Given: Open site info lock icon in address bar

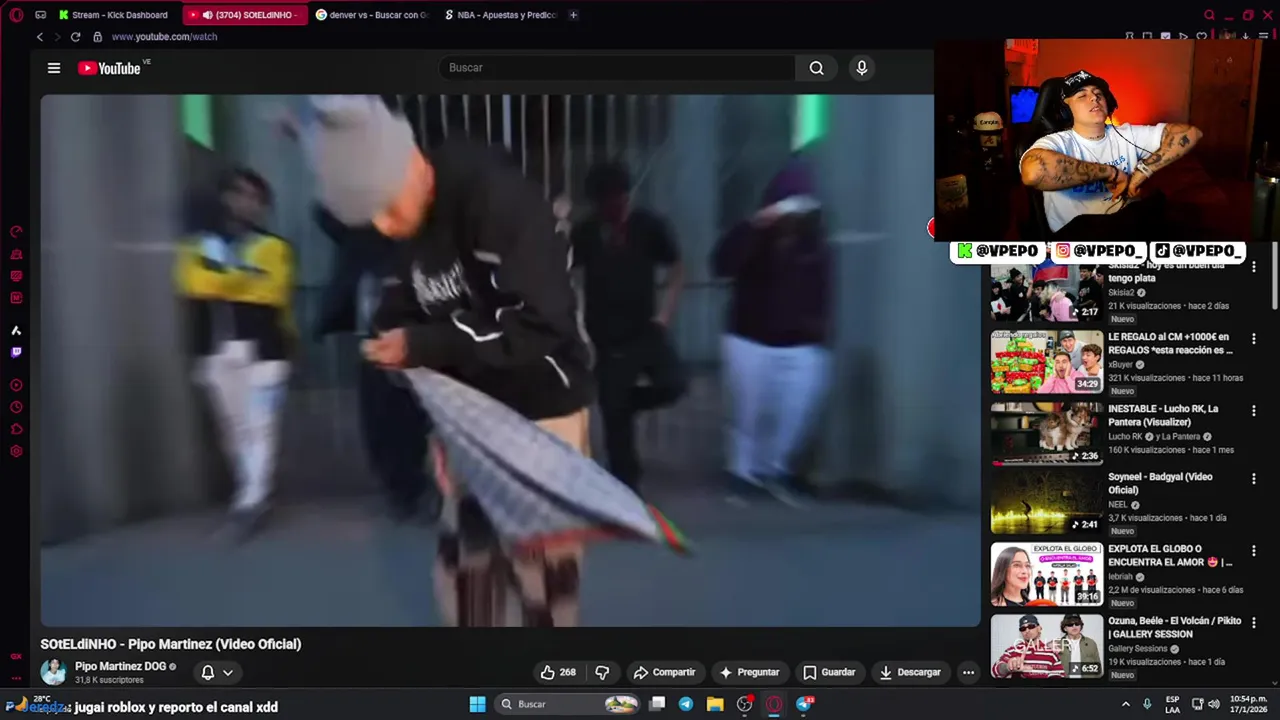Looking at the screenshot, I should (x=97, y=37).
